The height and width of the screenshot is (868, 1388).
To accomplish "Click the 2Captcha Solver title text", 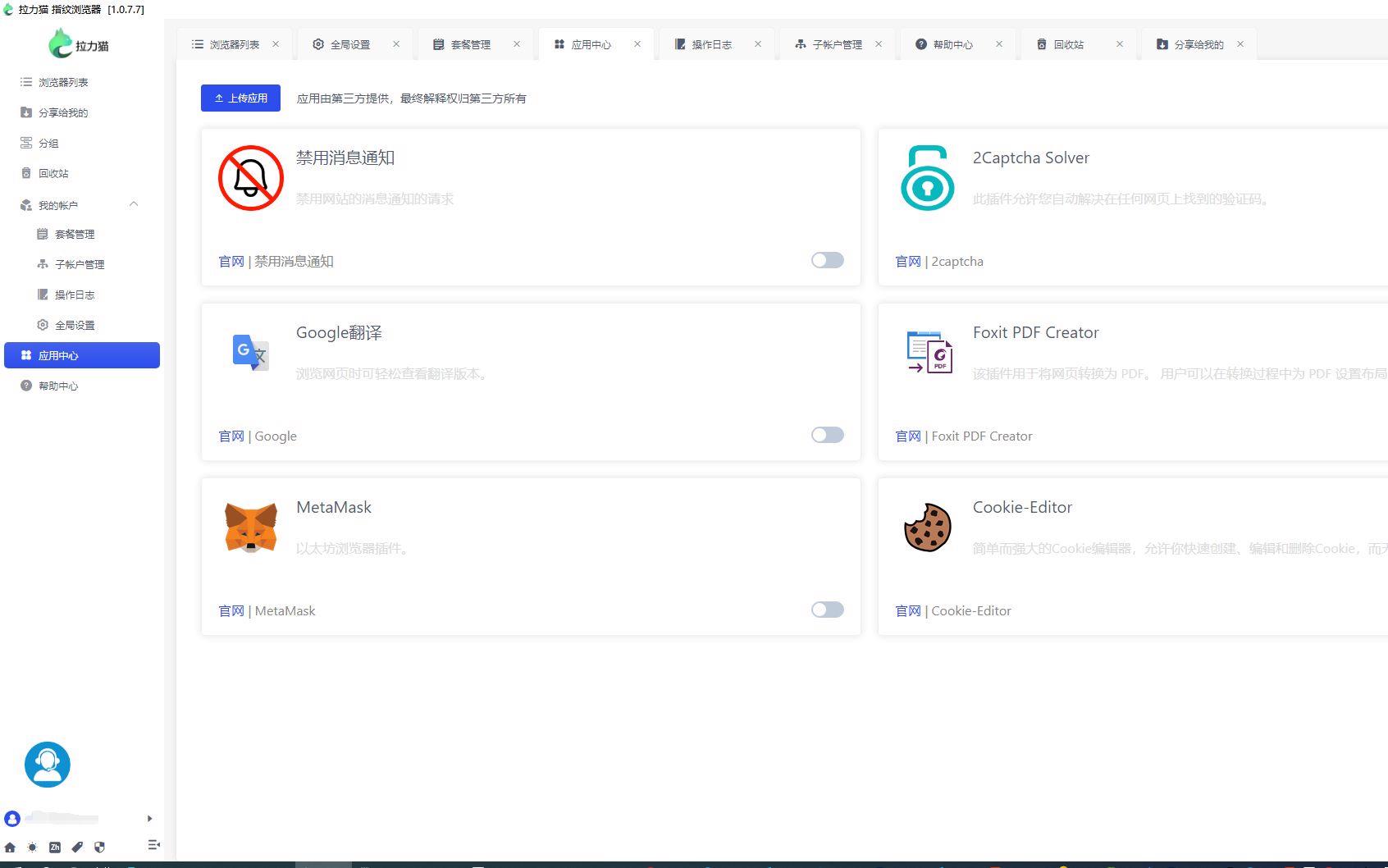I will point(1031,158).
